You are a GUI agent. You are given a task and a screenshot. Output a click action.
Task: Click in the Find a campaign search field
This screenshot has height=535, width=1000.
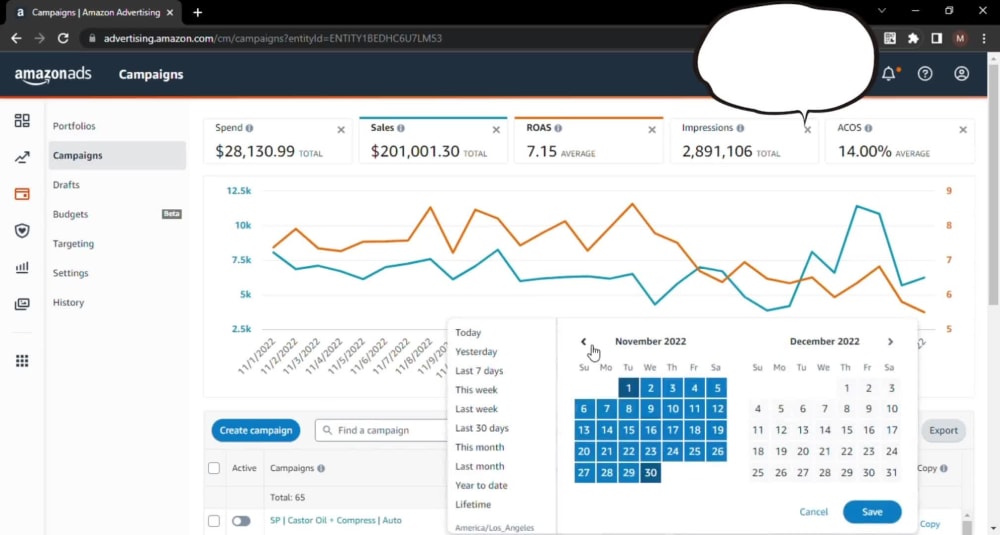tap(383, 430)
